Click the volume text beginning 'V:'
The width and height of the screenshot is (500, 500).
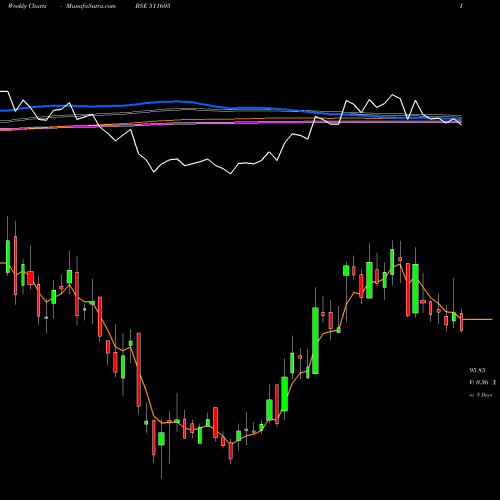pos(483,383)
